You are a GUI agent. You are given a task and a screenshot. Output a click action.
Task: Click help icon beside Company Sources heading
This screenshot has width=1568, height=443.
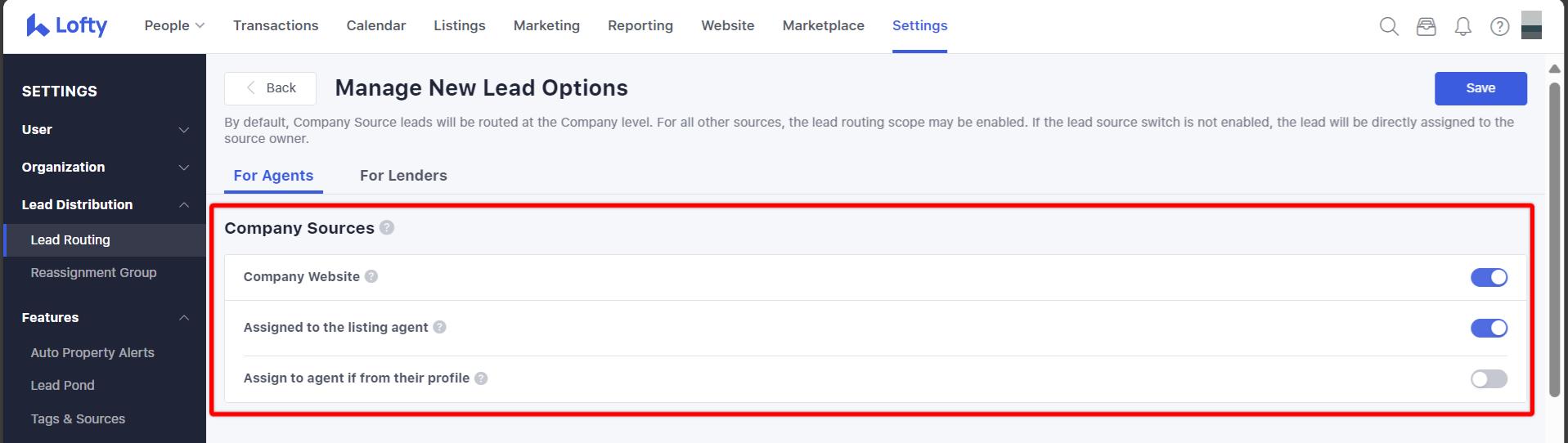coord(387,228)
